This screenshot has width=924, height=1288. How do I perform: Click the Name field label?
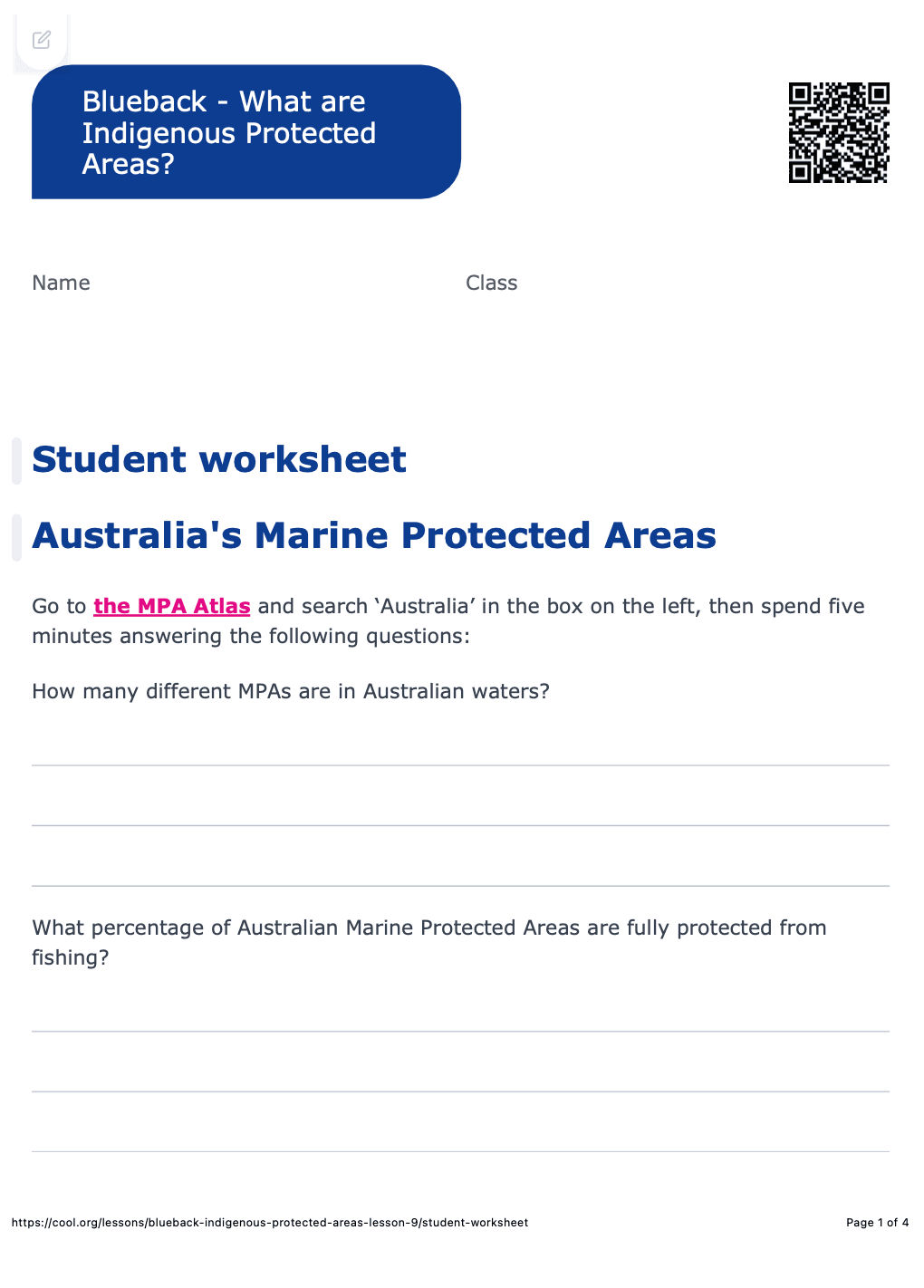pyautogui.click(x=61, y=283)
